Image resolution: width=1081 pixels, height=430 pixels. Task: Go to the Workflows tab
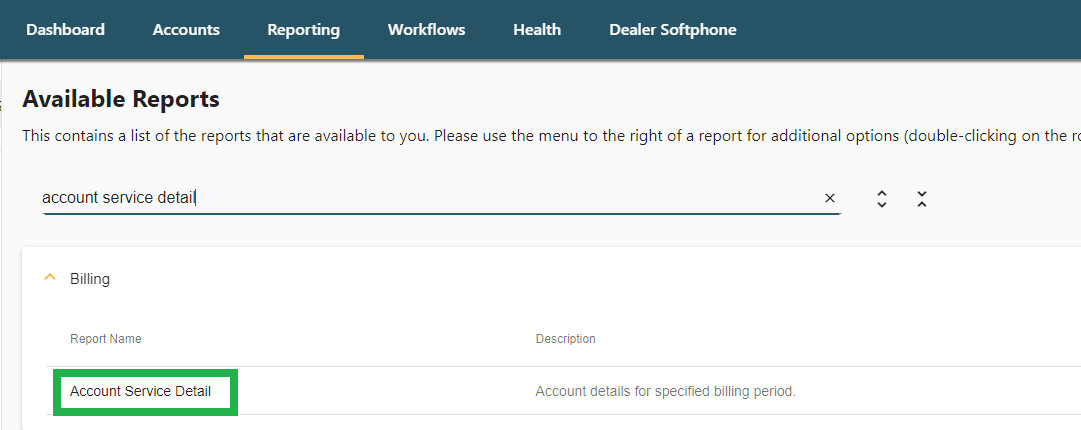pyautogui.click(x=426, y=30)
